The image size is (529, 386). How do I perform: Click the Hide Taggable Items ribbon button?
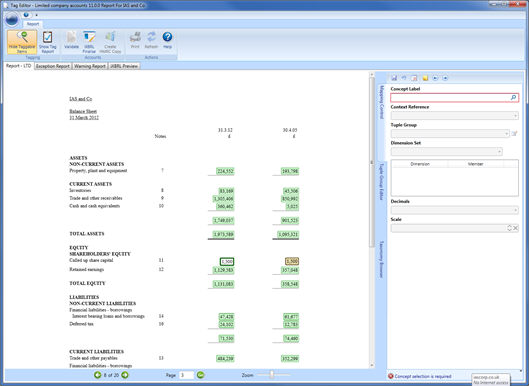22,42
